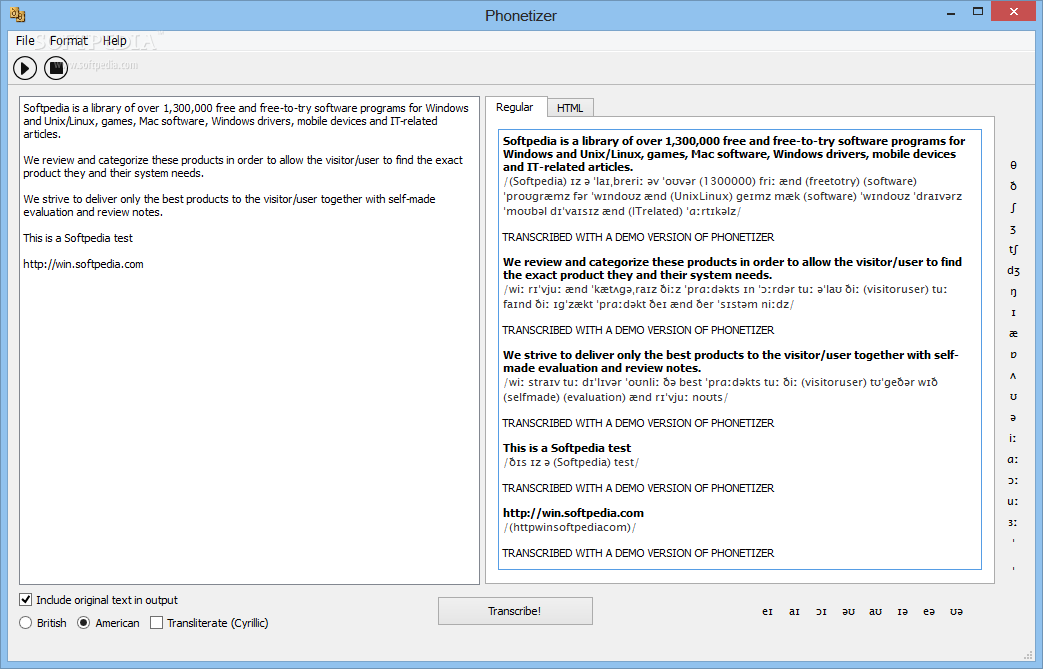Click the stop button in the toolbar
Image resolution: width=1043 pixels, height=669 pixels.
tap(56, 68)
